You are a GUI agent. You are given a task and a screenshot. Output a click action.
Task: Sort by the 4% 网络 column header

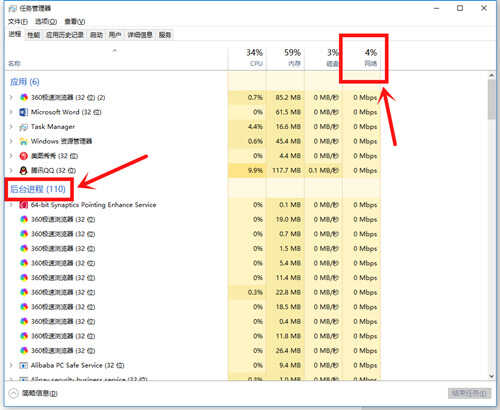[x=362, y=58]
